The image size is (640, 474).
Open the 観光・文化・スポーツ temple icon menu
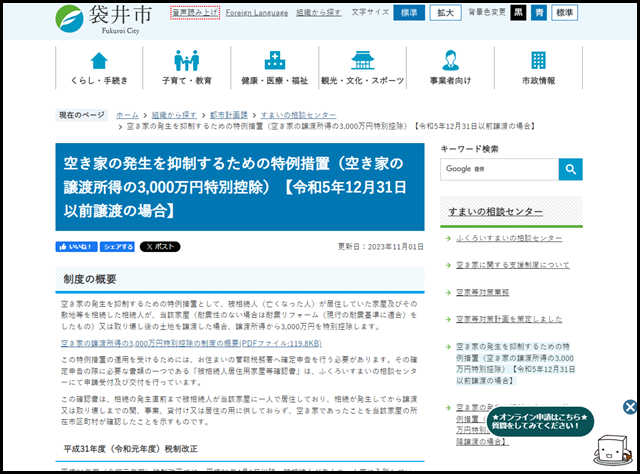(362, 68)
